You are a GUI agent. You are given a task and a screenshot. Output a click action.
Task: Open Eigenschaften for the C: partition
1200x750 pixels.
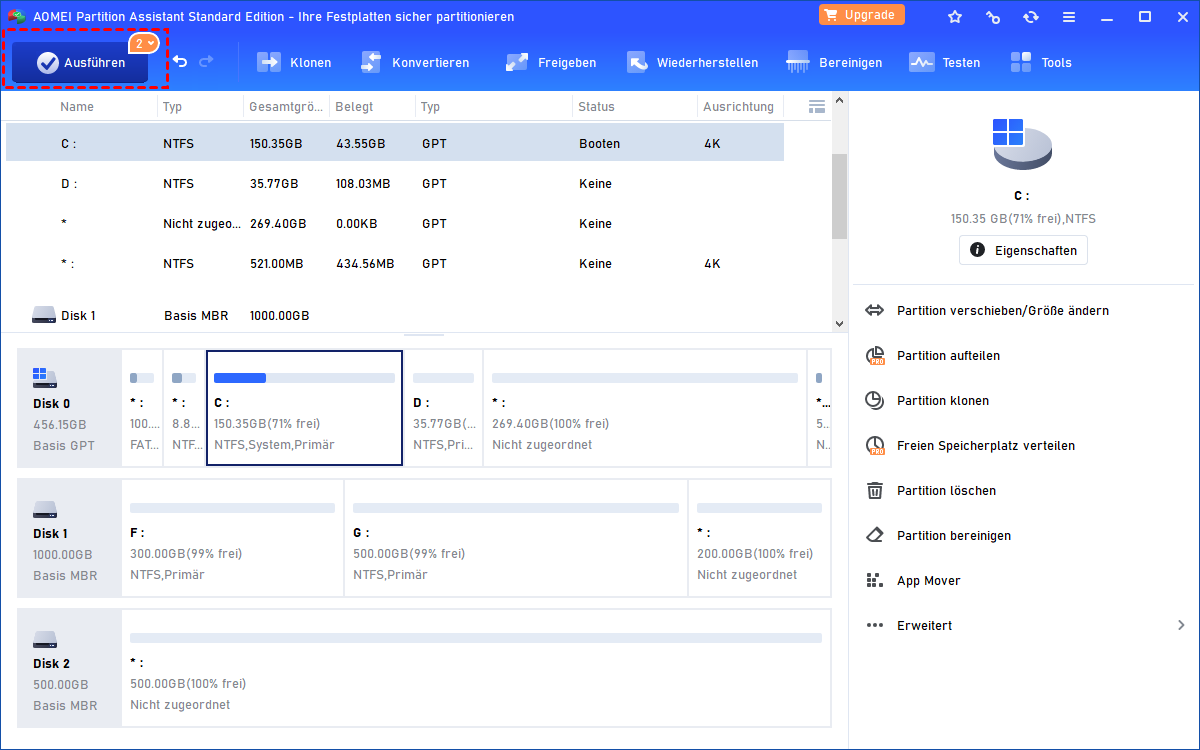pyautogui.click(x=1023, y=250)
